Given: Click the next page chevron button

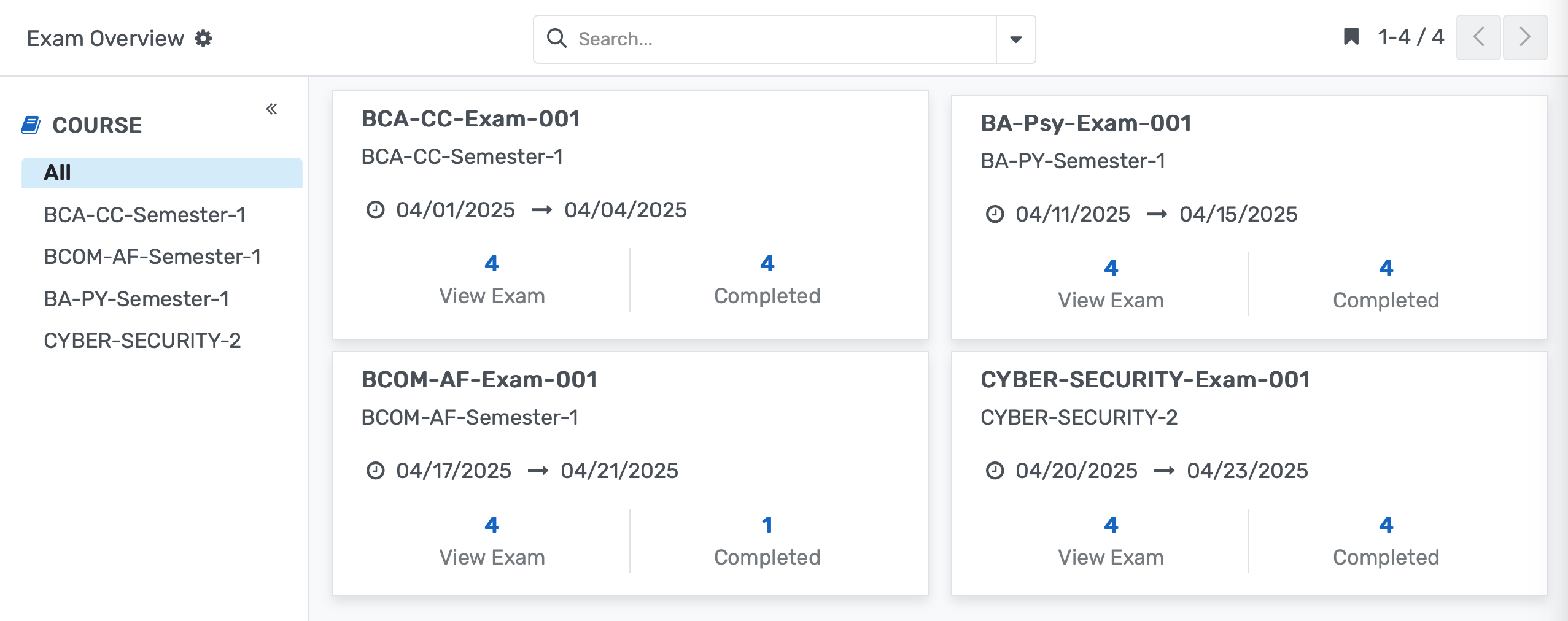Looking at the screenshot, I should click(x=1526, y=37).
